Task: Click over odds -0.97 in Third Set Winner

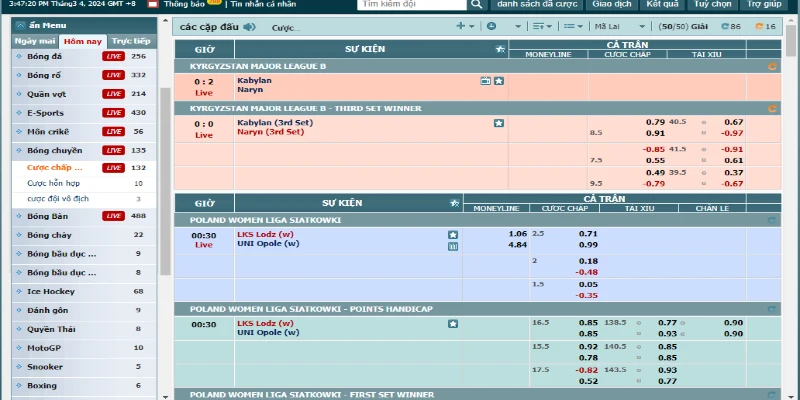Action: 732,133
